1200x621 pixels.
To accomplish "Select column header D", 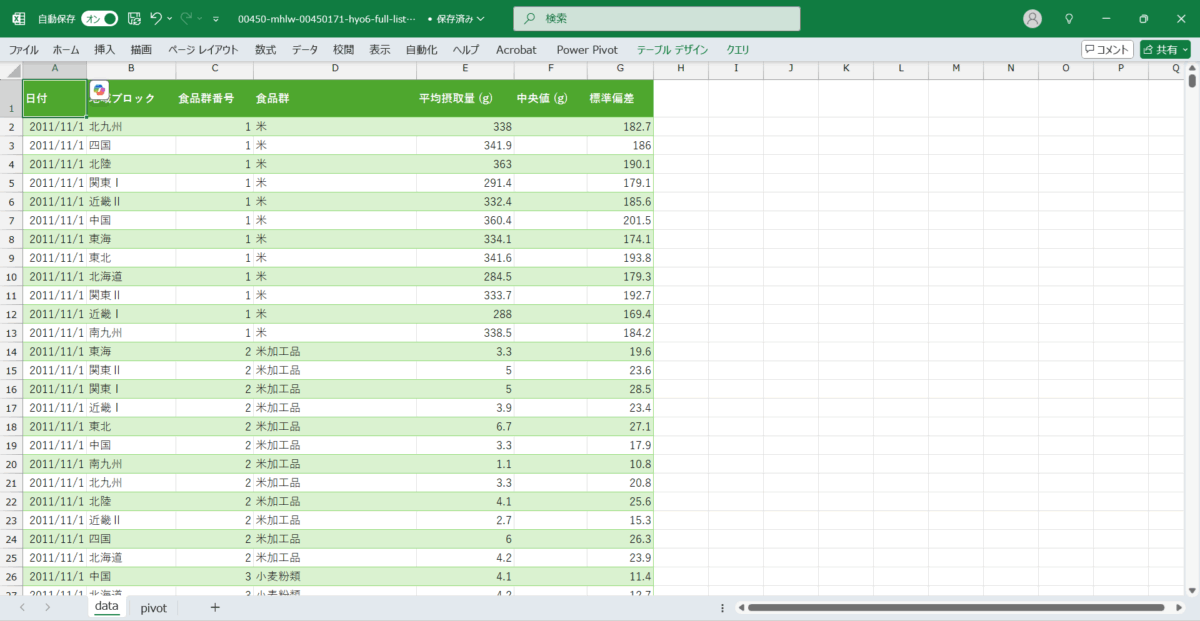I will 335,69.
